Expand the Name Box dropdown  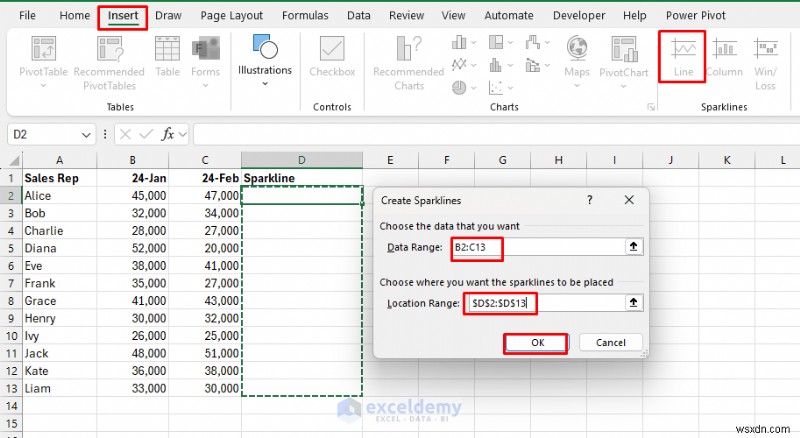click(86, 135)
